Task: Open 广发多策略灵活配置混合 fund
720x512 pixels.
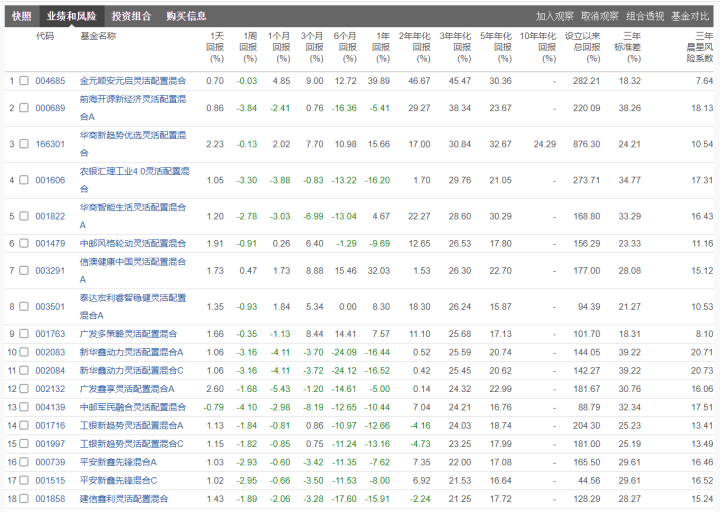Action: click(128, 334)
